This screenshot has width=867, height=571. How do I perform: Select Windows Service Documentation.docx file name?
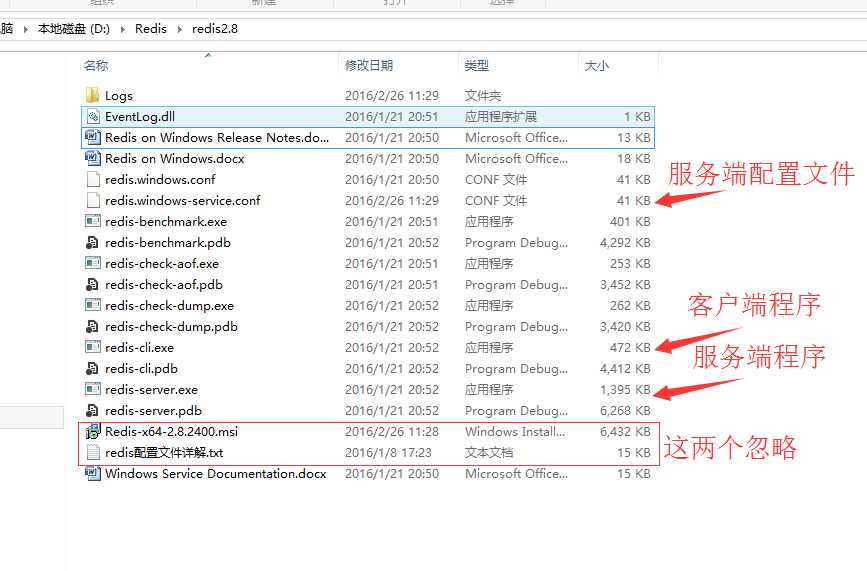[x=216, y=474]
